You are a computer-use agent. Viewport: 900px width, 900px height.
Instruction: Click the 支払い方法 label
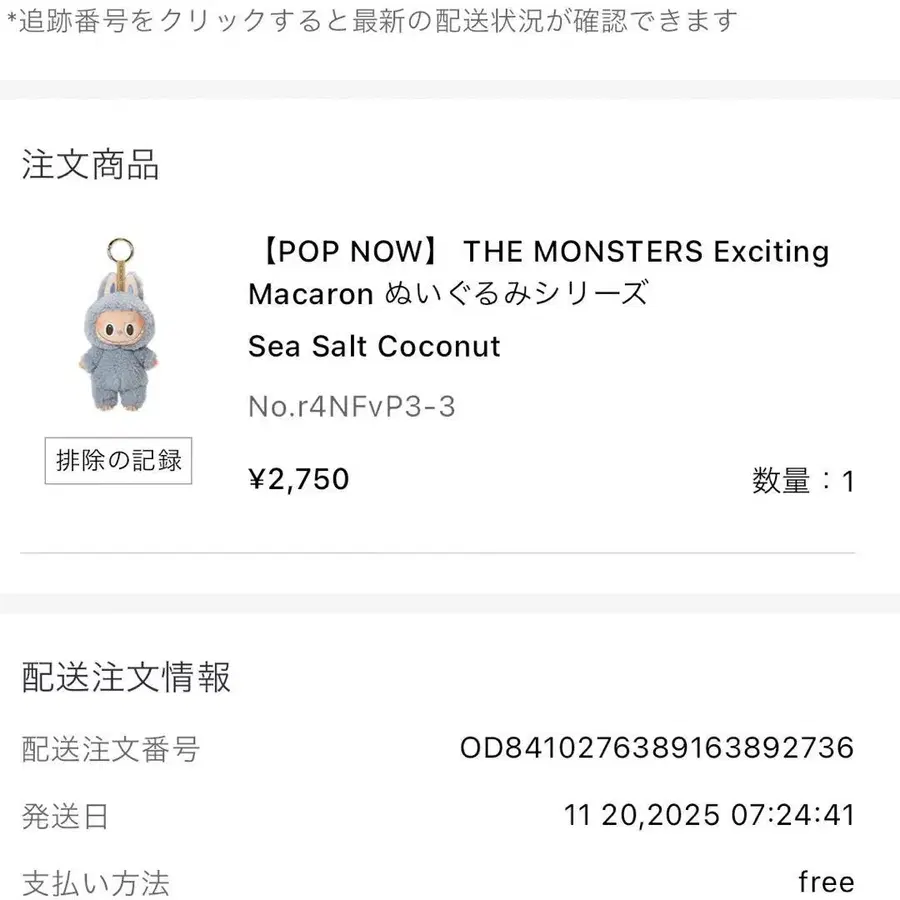[96, 883]
